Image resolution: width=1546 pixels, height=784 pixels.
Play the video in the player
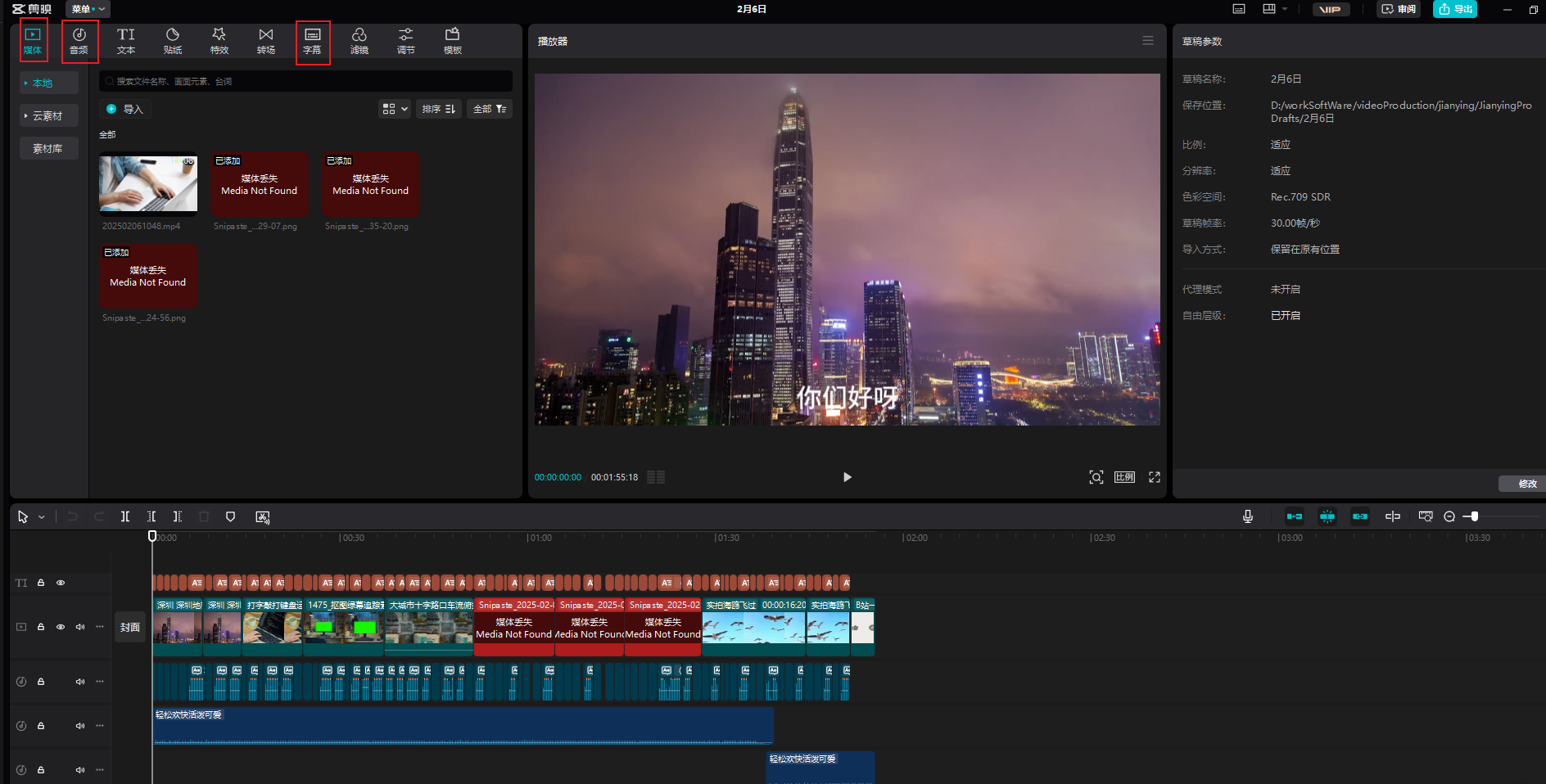tap(847, 477)
